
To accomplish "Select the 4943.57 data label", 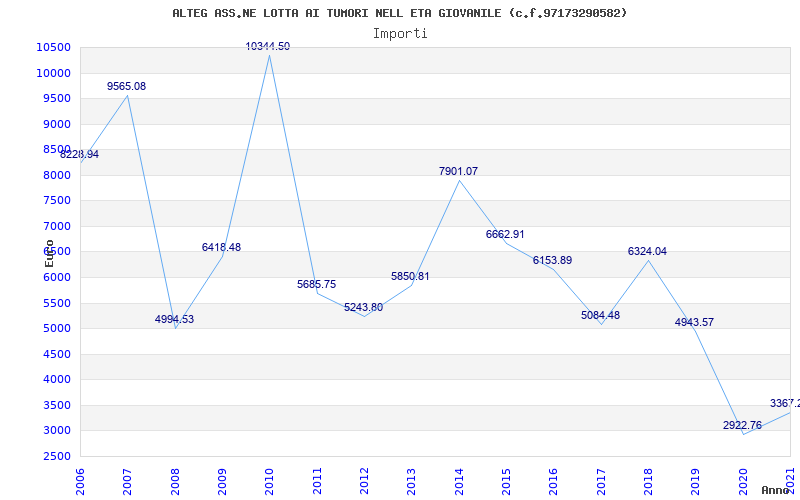I will click(694, 322).
